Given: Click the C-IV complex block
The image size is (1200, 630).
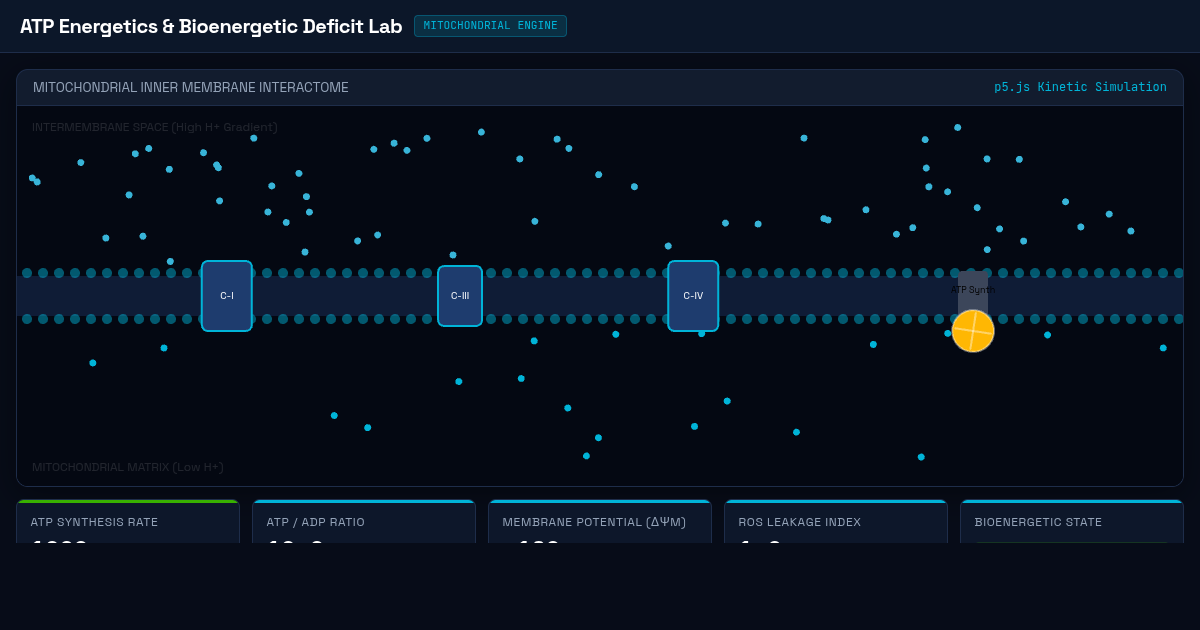Looking at the screenshot, I should [x=693, y=296].
